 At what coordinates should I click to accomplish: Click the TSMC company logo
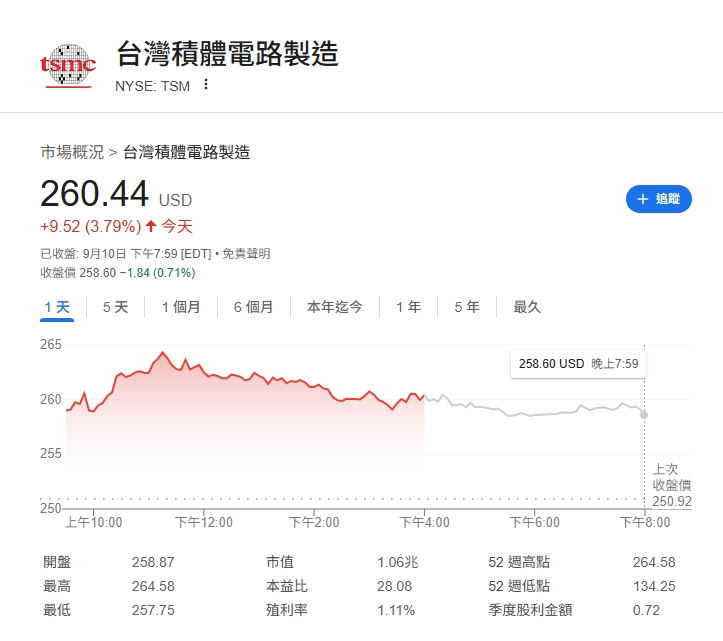point(68,65)
